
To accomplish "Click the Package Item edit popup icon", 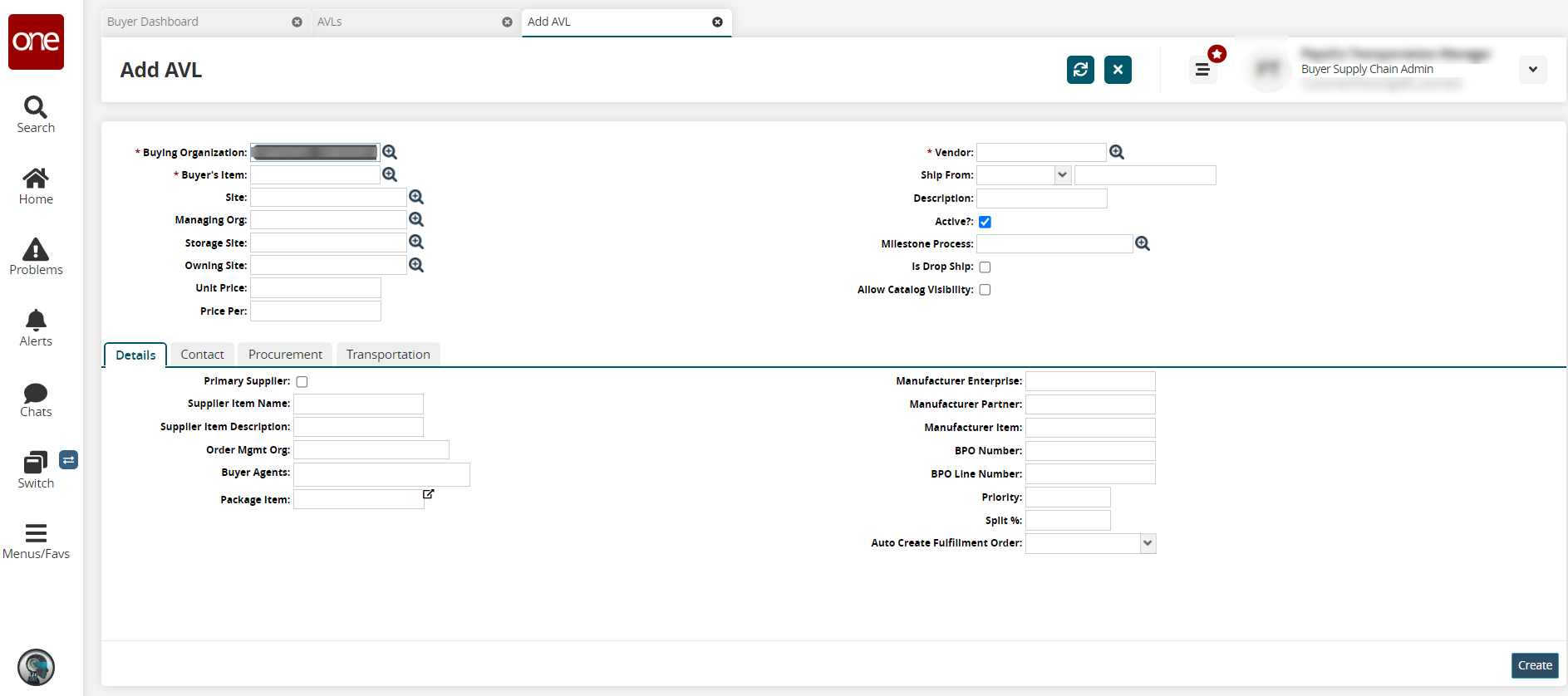I will click(x=428, y=494).
